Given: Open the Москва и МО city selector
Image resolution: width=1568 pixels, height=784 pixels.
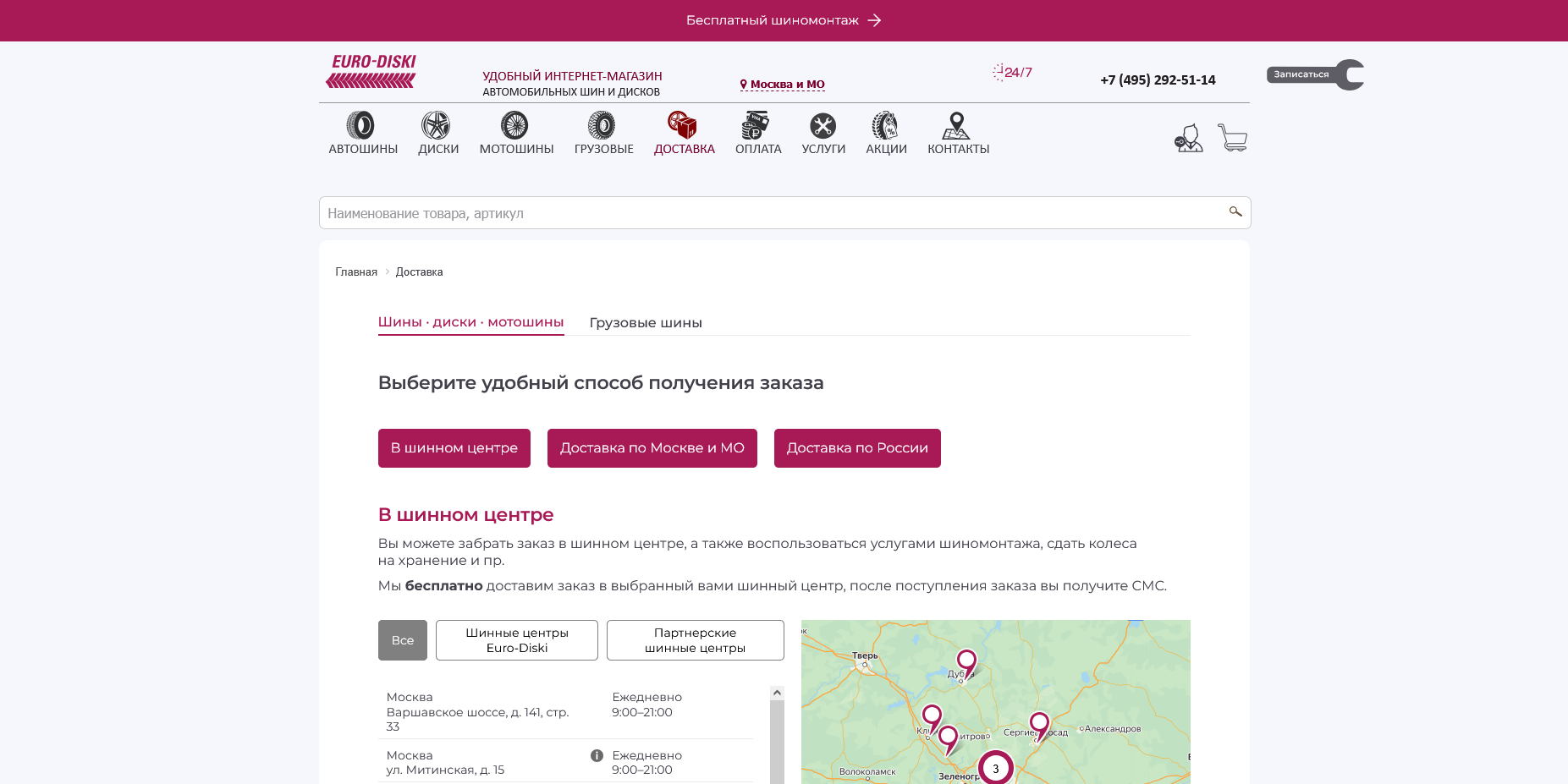Looking at the screenshot, I should click(x=782, y=85).
